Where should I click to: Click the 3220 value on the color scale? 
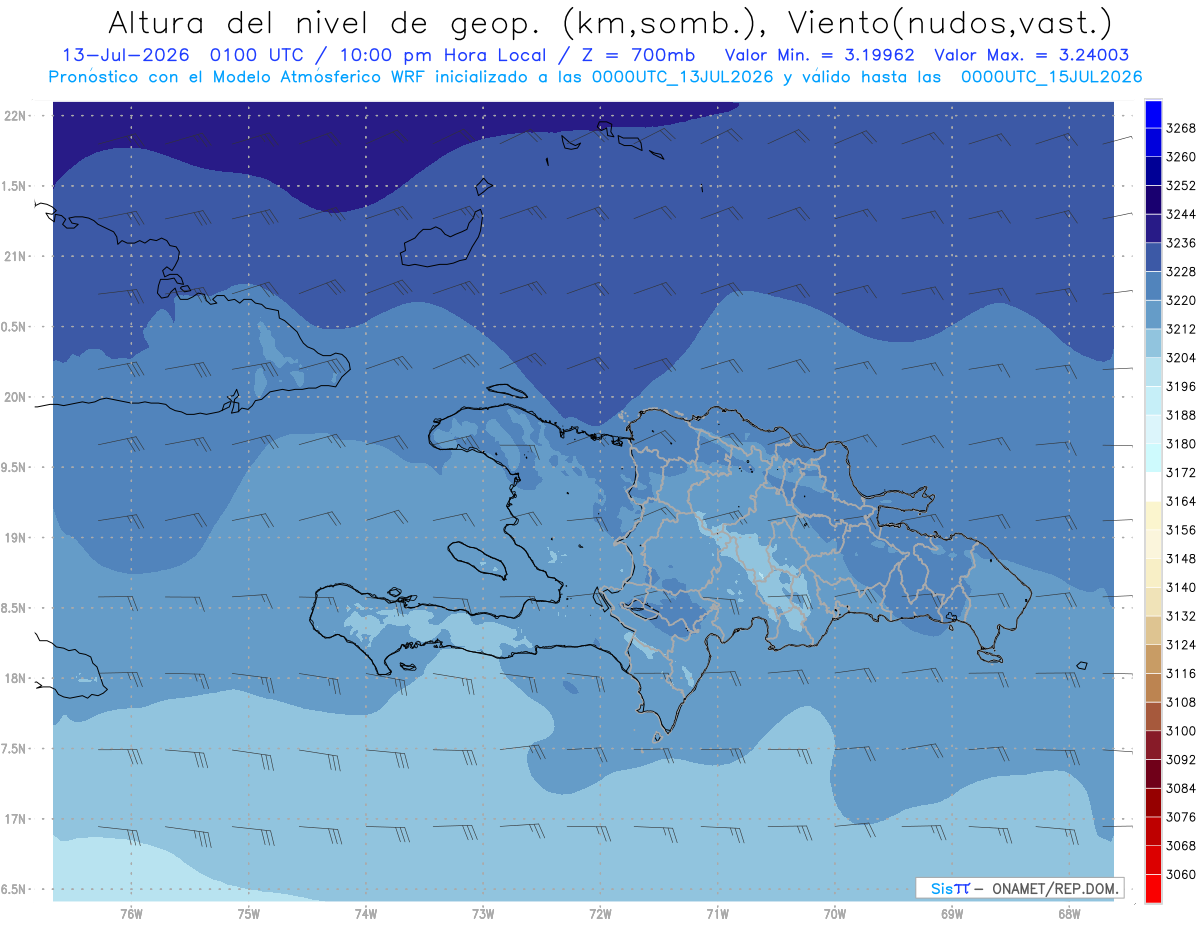point(1181,301)
